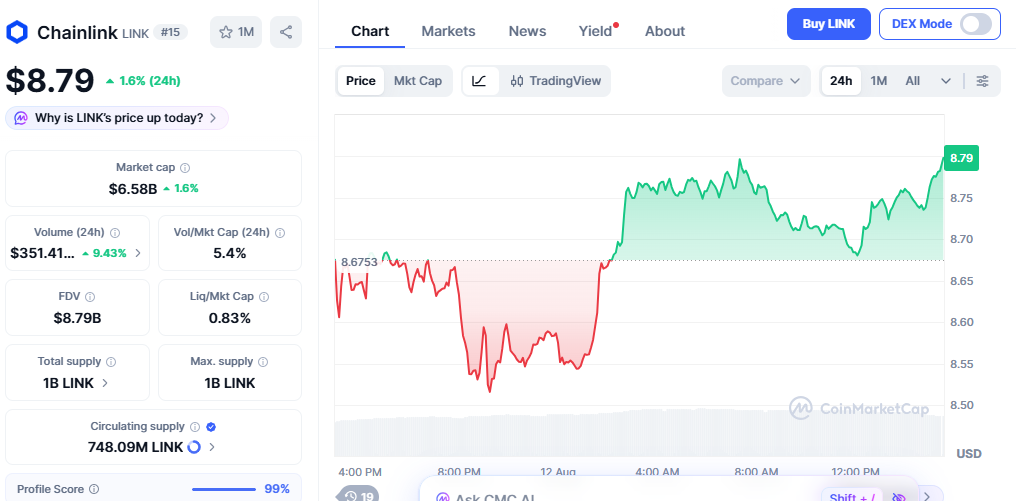Open Circulating supply info icon
Image resolution: width=1016 pixels, height=501 pixels.
point(195,427)
